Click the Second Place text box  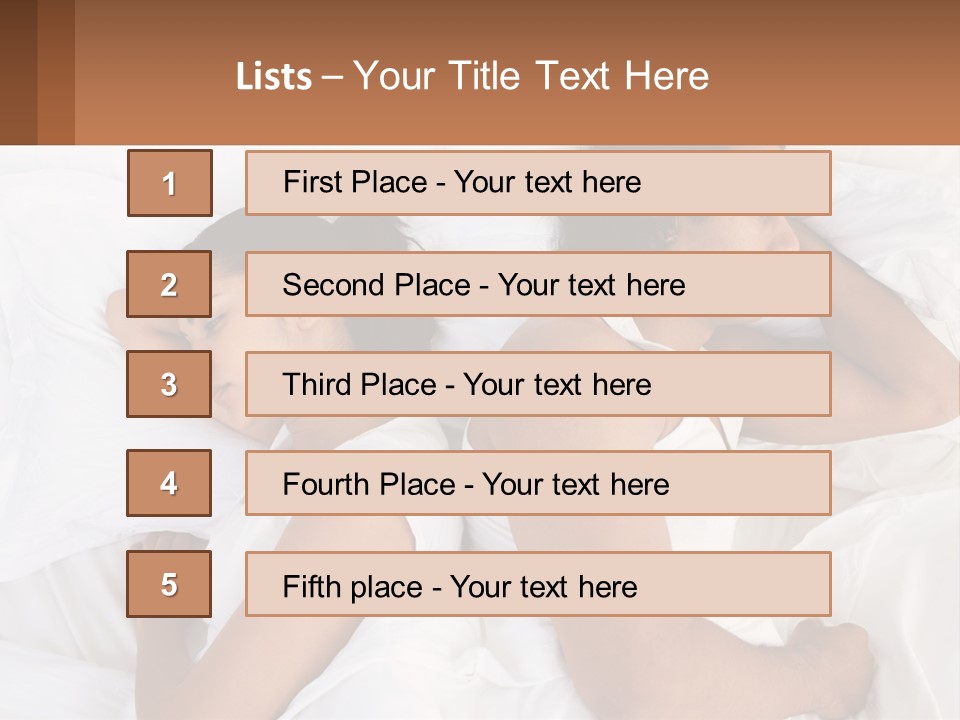point(538,284)
